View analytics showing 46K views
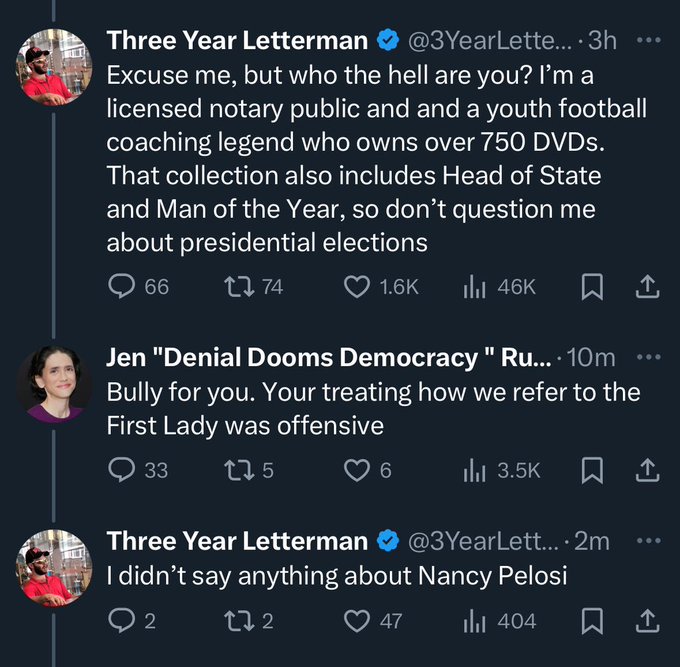680x667 pixels. [473, 287]
